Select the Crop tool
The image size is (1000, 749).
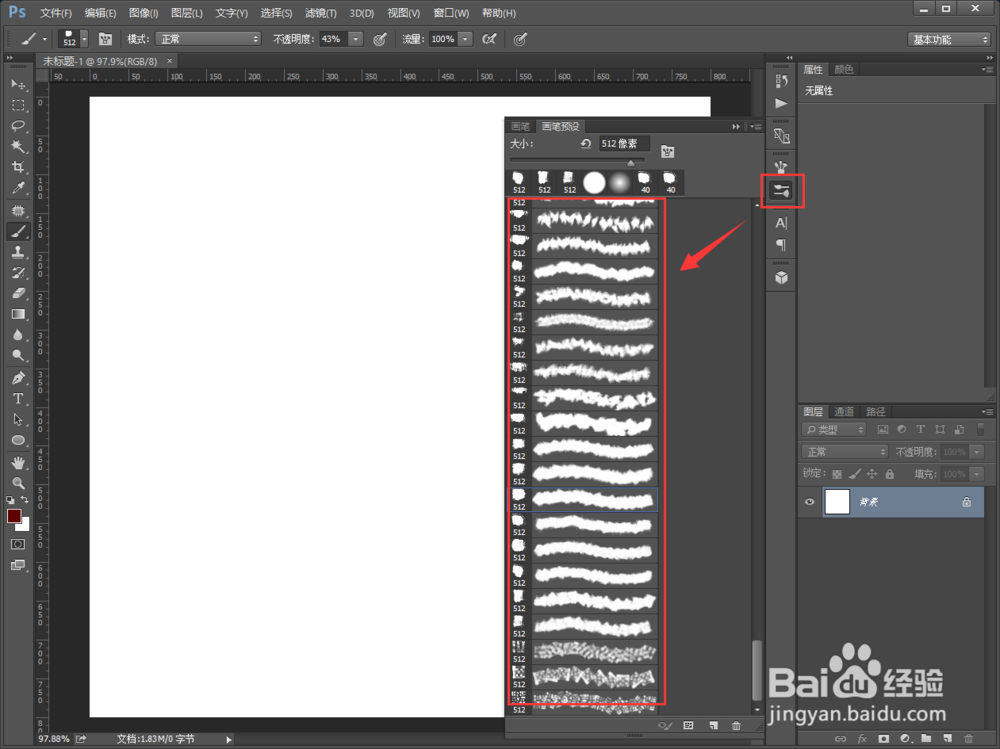[18, 167]
